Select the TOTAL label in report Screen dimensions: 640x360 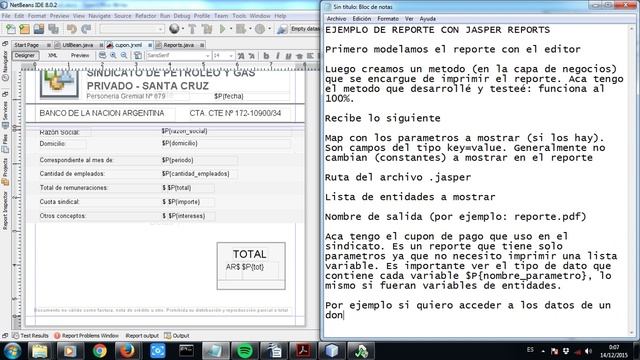tap(249, 254)
